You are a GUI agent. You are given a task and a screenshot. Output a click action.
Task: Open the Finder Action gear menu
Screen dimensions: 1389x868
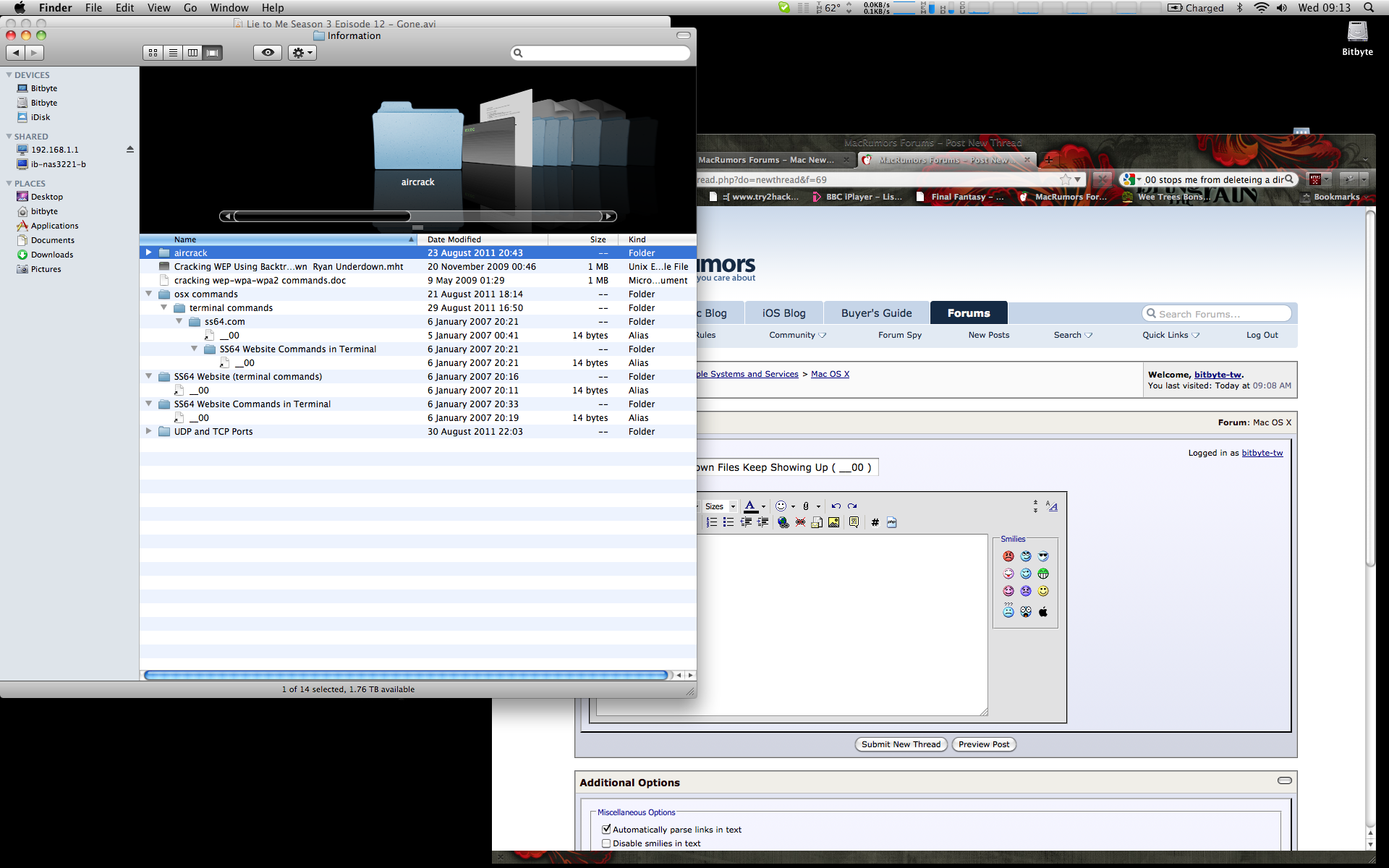(x=302, y=53)
